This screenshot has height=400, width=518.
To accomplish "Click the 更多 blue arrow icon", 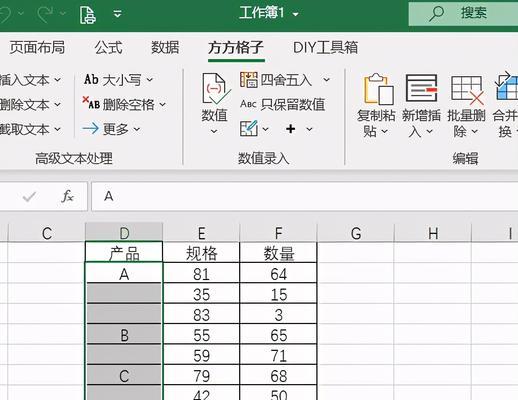I will (x=90, y=128).
